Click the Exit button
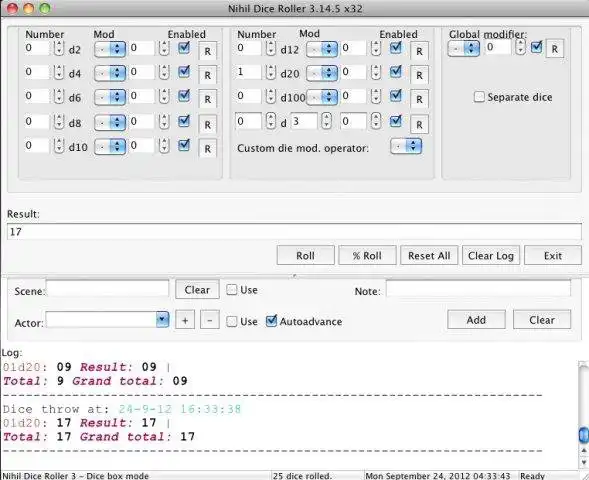Screen dimensions: 589x480 point(553,256)
